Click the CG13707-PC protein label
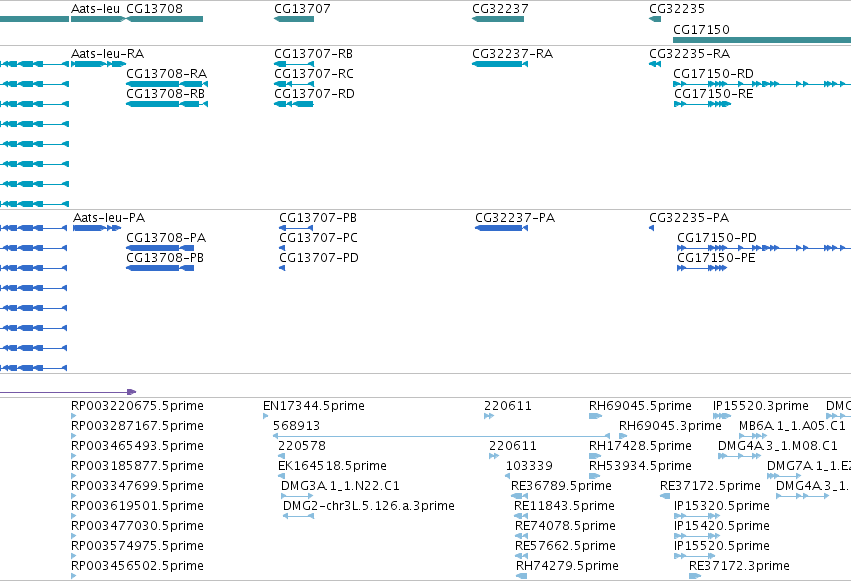This screenshot has width=851, height=581. click(x=318, y=238)
